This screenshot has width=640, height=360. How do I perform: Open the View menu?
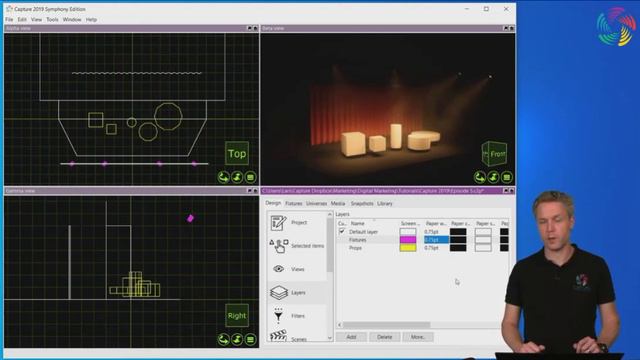click(x=36, y=20)
